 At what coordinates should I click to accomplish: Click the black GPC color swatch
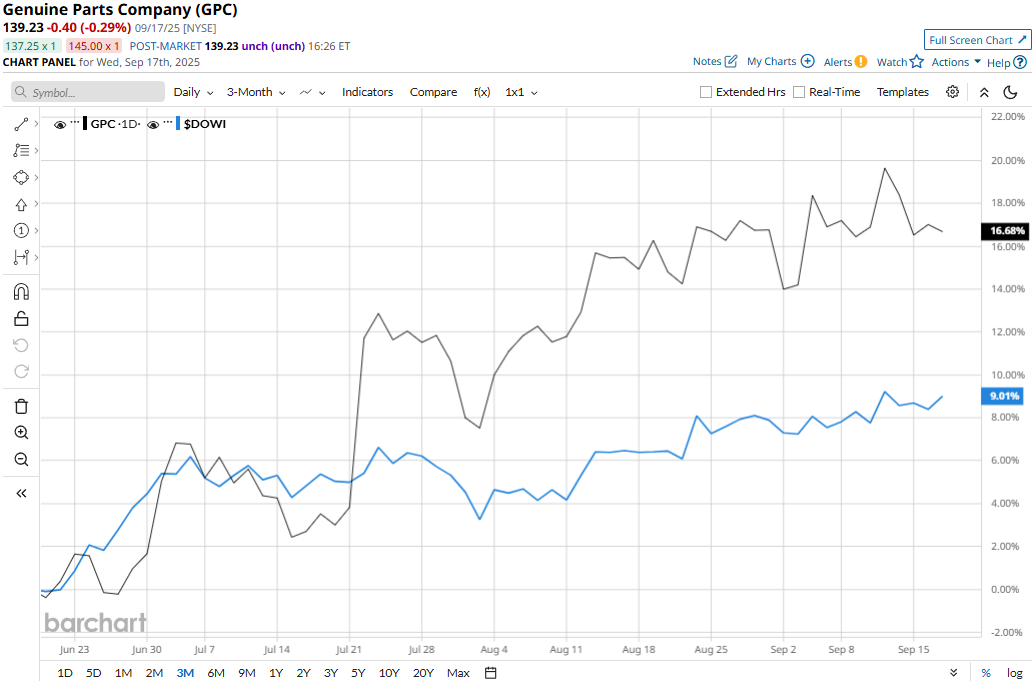tap(85, 124)
